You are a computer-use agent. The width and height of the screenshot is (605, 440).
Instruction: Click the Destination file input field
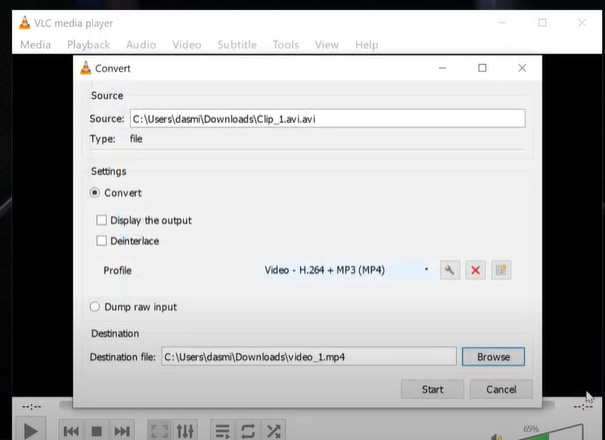click(309, 357)
